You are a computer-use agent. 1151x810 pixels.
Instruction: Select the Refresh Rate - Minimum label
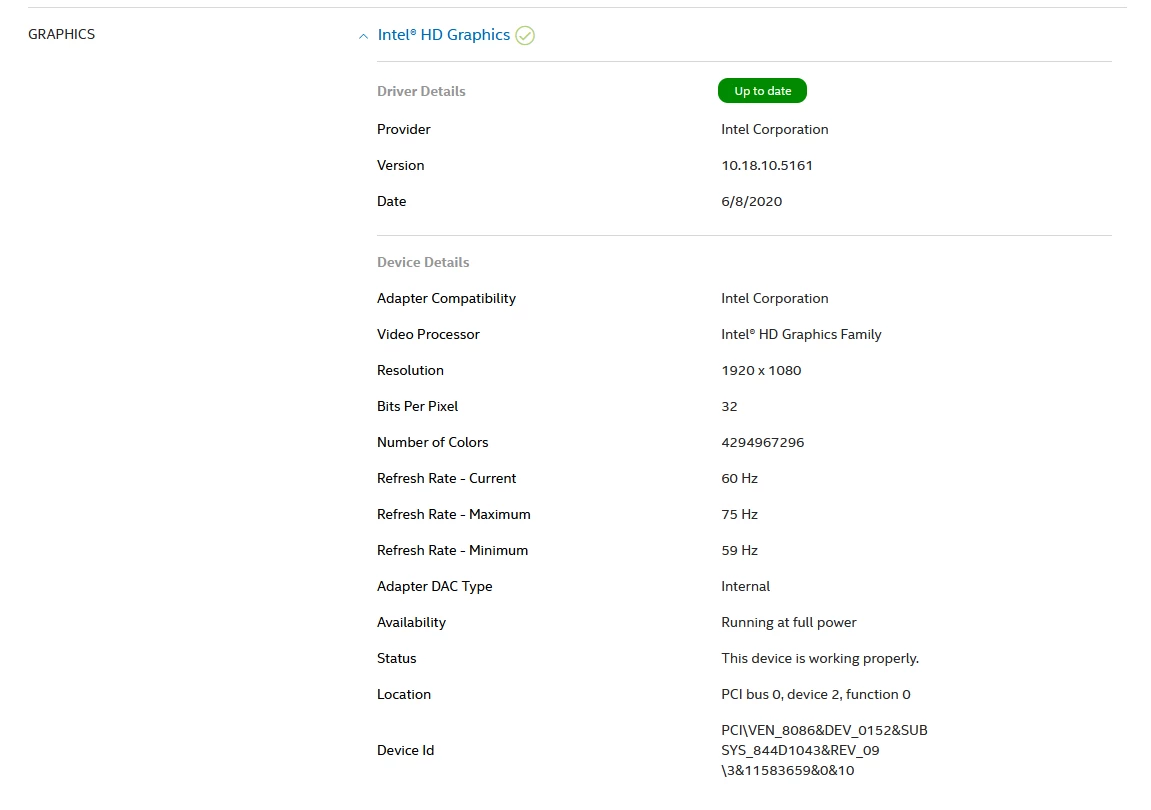click(x=452, y=550)
